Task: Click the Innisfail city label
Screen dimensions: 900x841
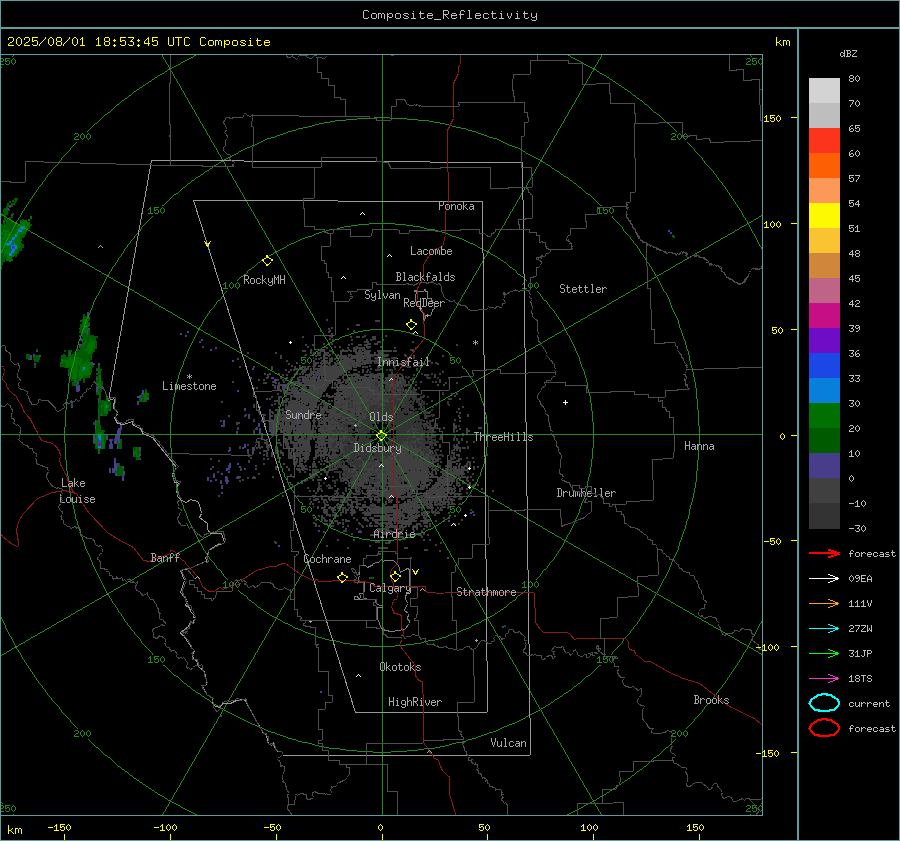Action: tap(404, 362)
